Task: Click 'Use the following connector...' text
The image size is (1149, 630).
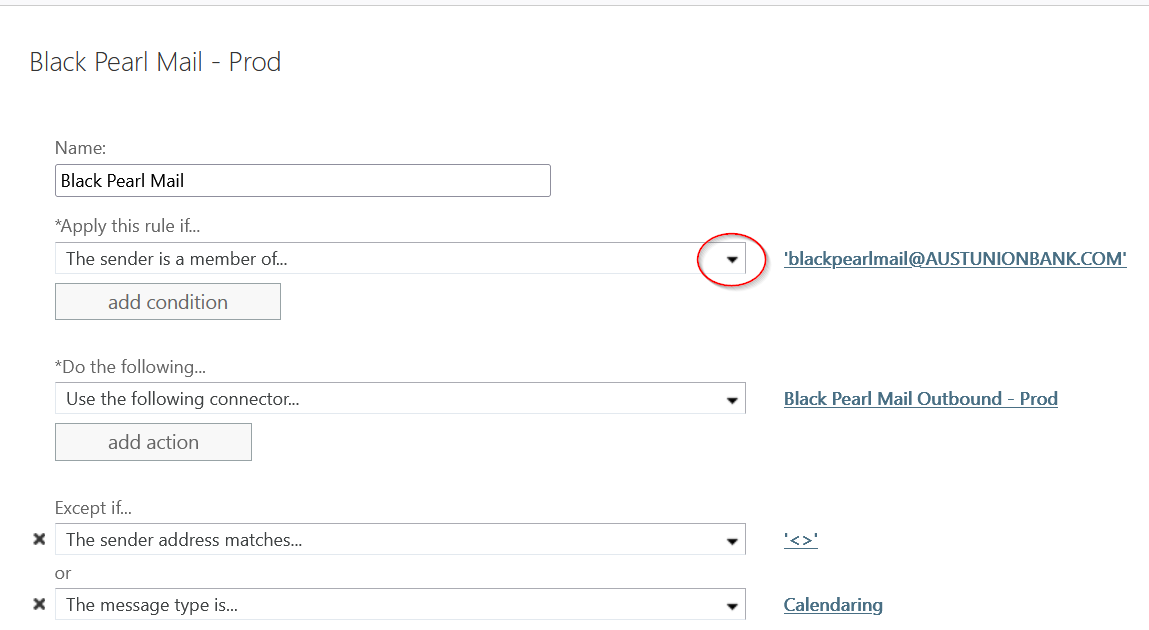Action: click(x=183, y=399)
